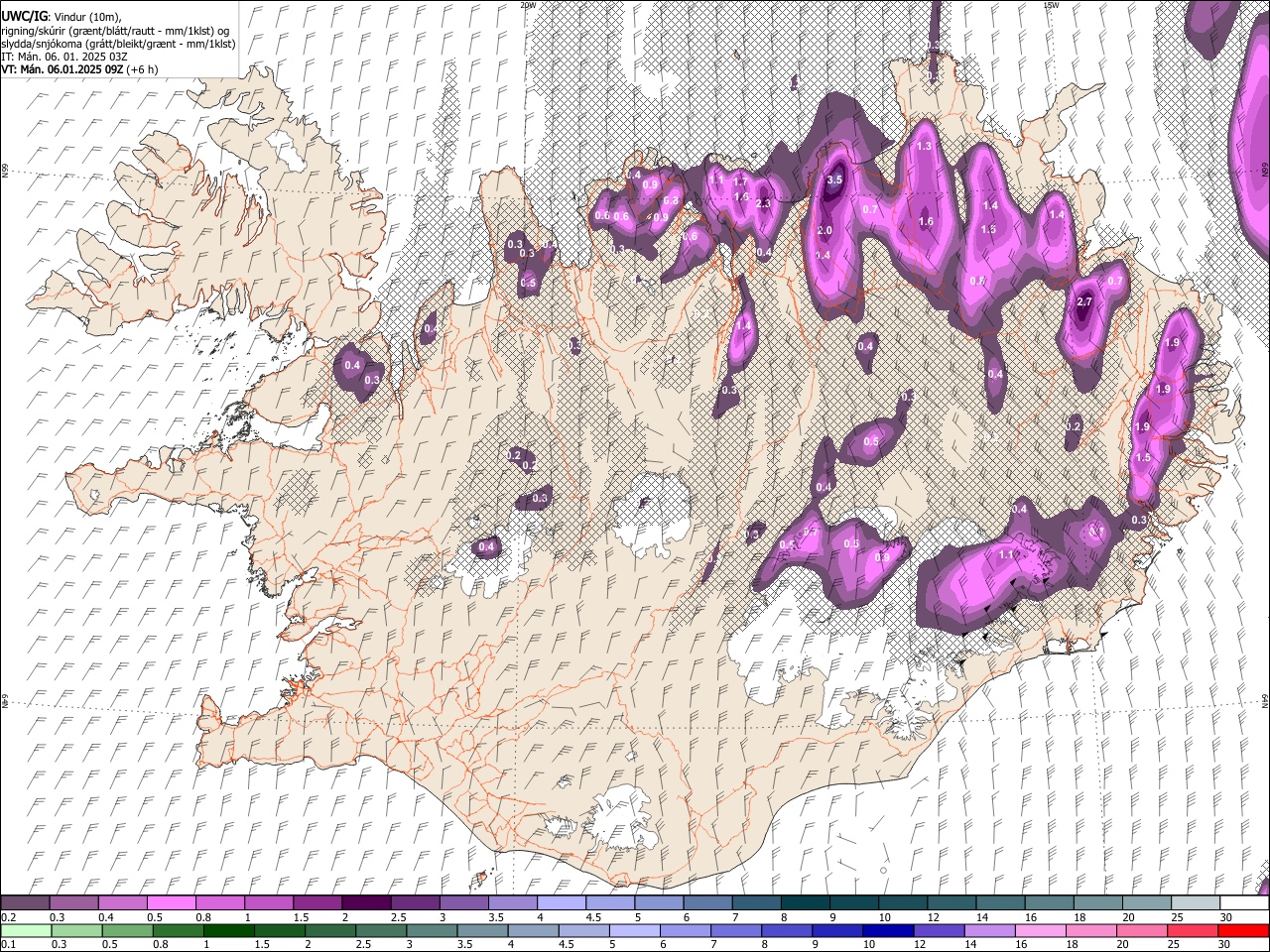Click the 2.0 snowfall value on the map
Image resolution: width=1270 pixels, height=952 pixels.
tap(825, 230)
